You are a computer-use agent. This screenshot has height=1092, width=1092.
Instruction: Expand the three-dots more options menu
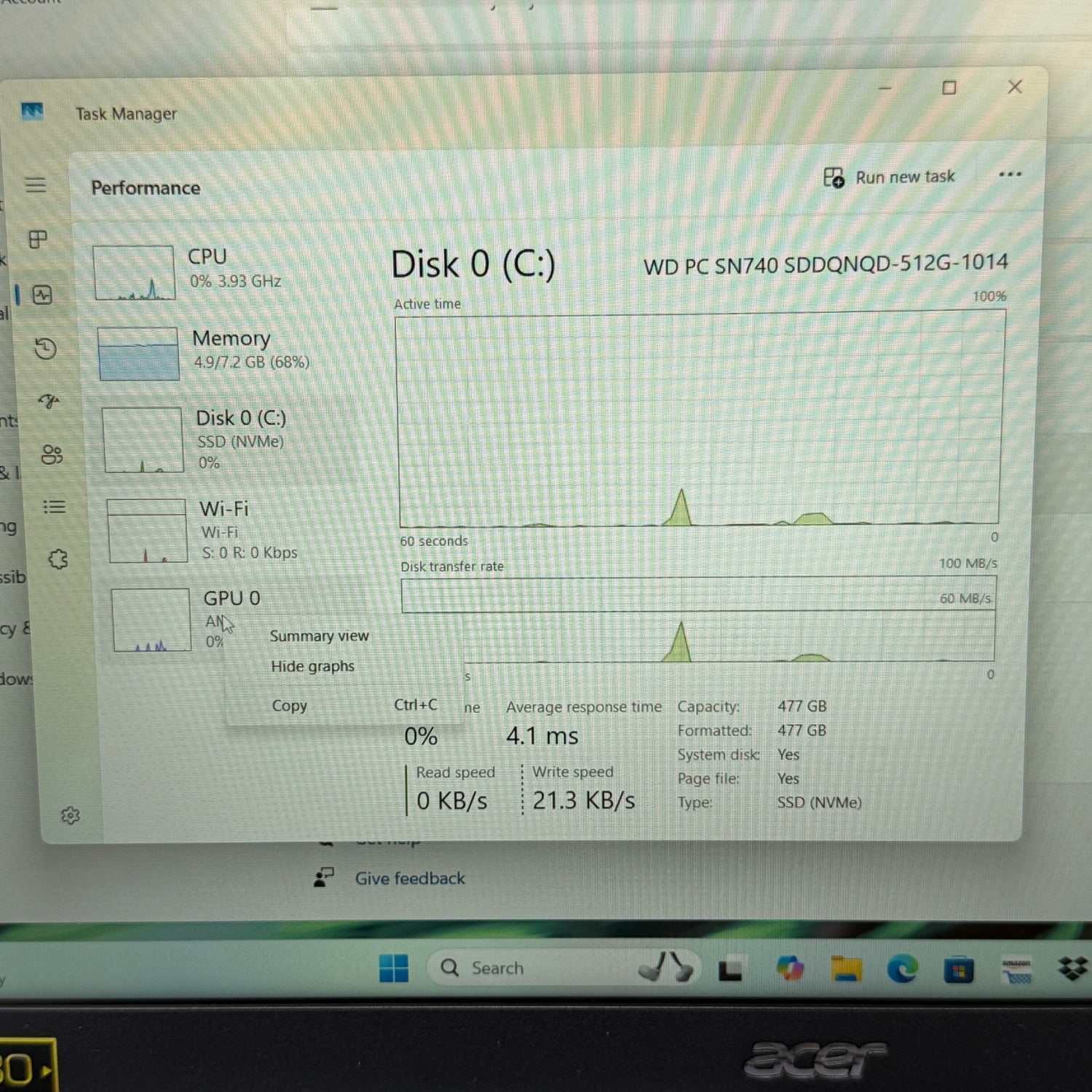tap(1010, 175)
